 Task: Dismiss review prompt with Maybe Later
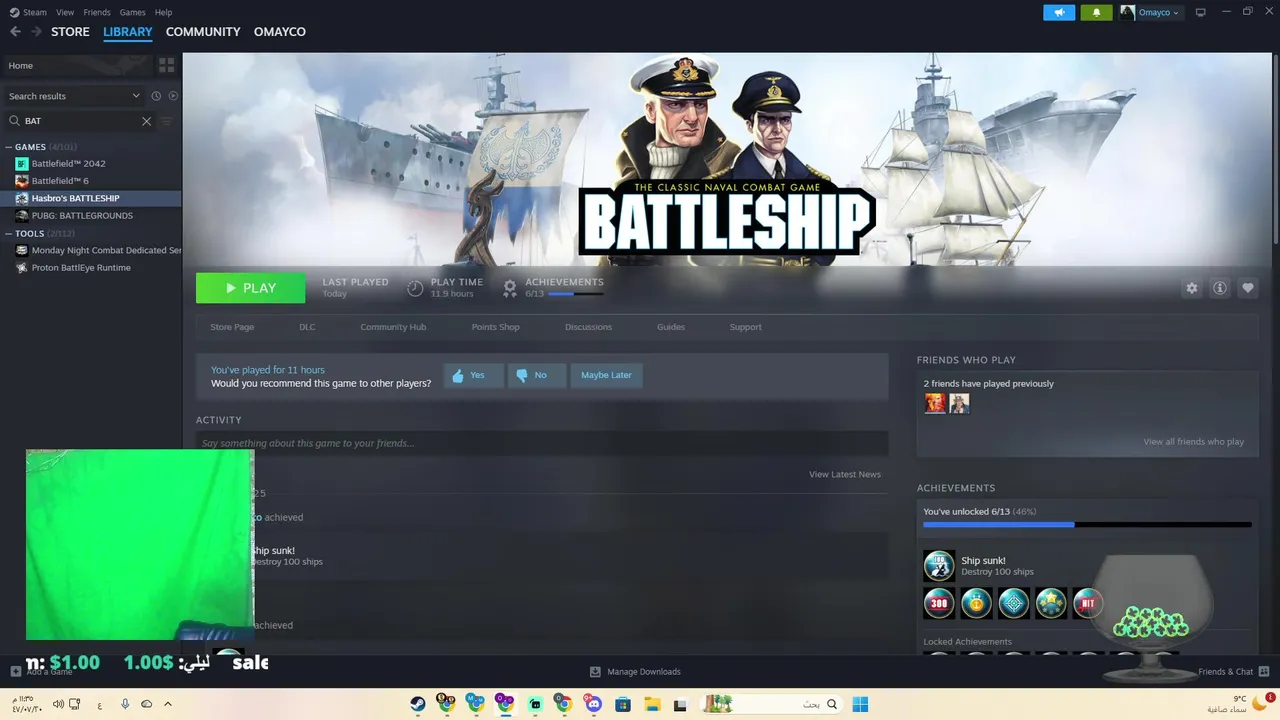pyautogui.click(x=606, y=375)
